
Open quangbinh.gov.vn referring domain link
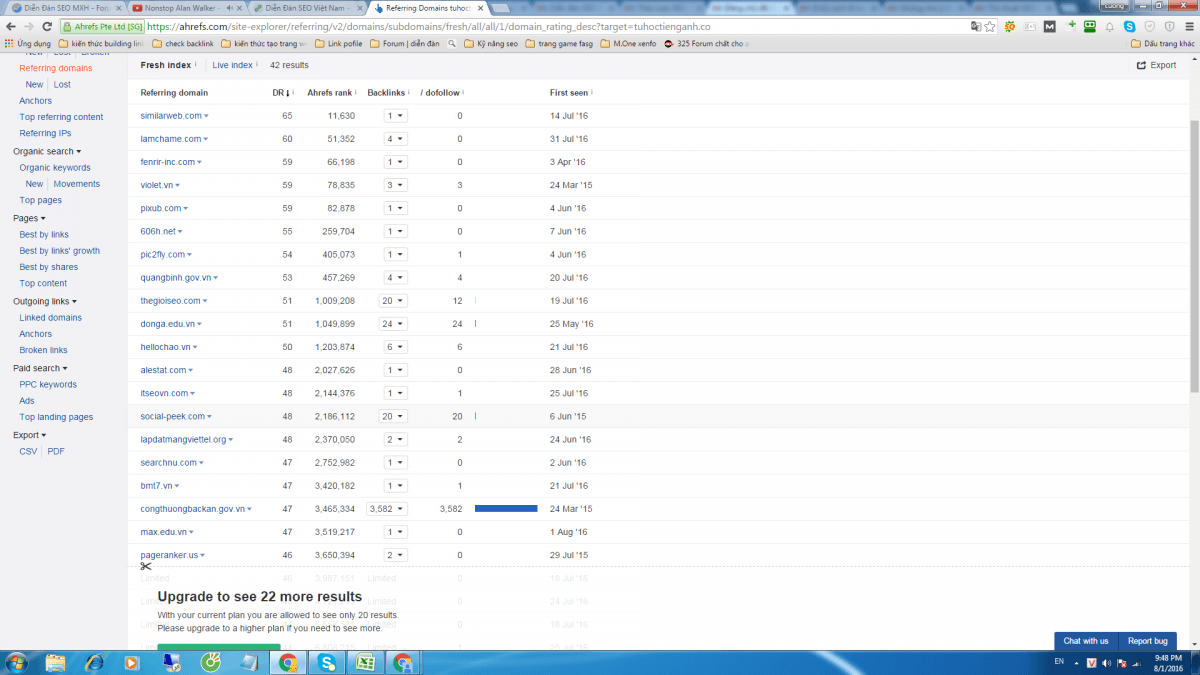[x=176, y=278]
